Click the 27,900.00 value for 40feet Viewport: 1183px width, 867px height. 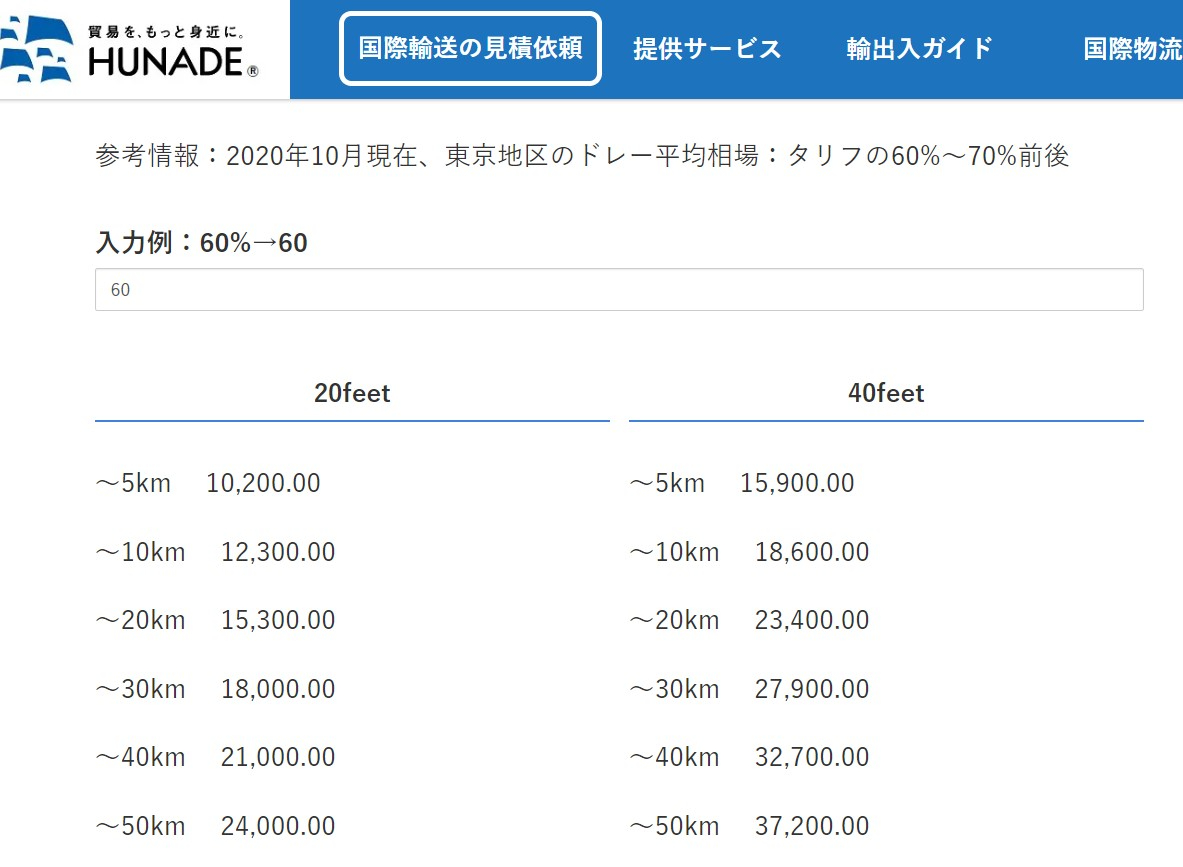coord(811,688)
